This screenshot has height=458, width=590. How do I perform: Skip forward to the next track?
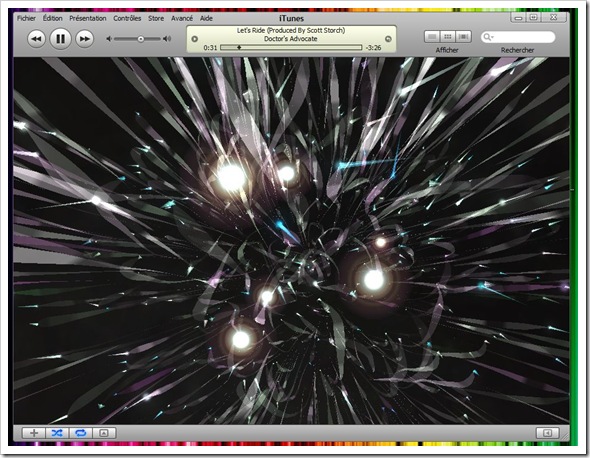(x=84, y=39)
